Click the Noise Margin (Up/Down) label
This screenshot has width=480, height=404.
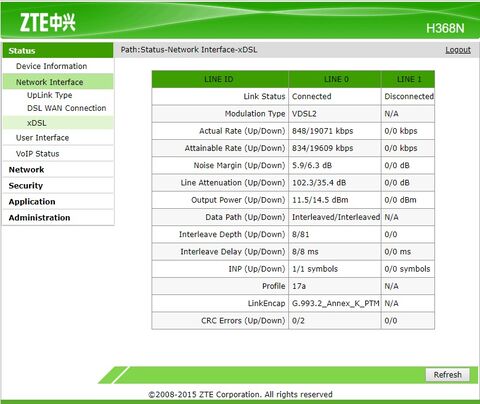(x=239, y=166)
